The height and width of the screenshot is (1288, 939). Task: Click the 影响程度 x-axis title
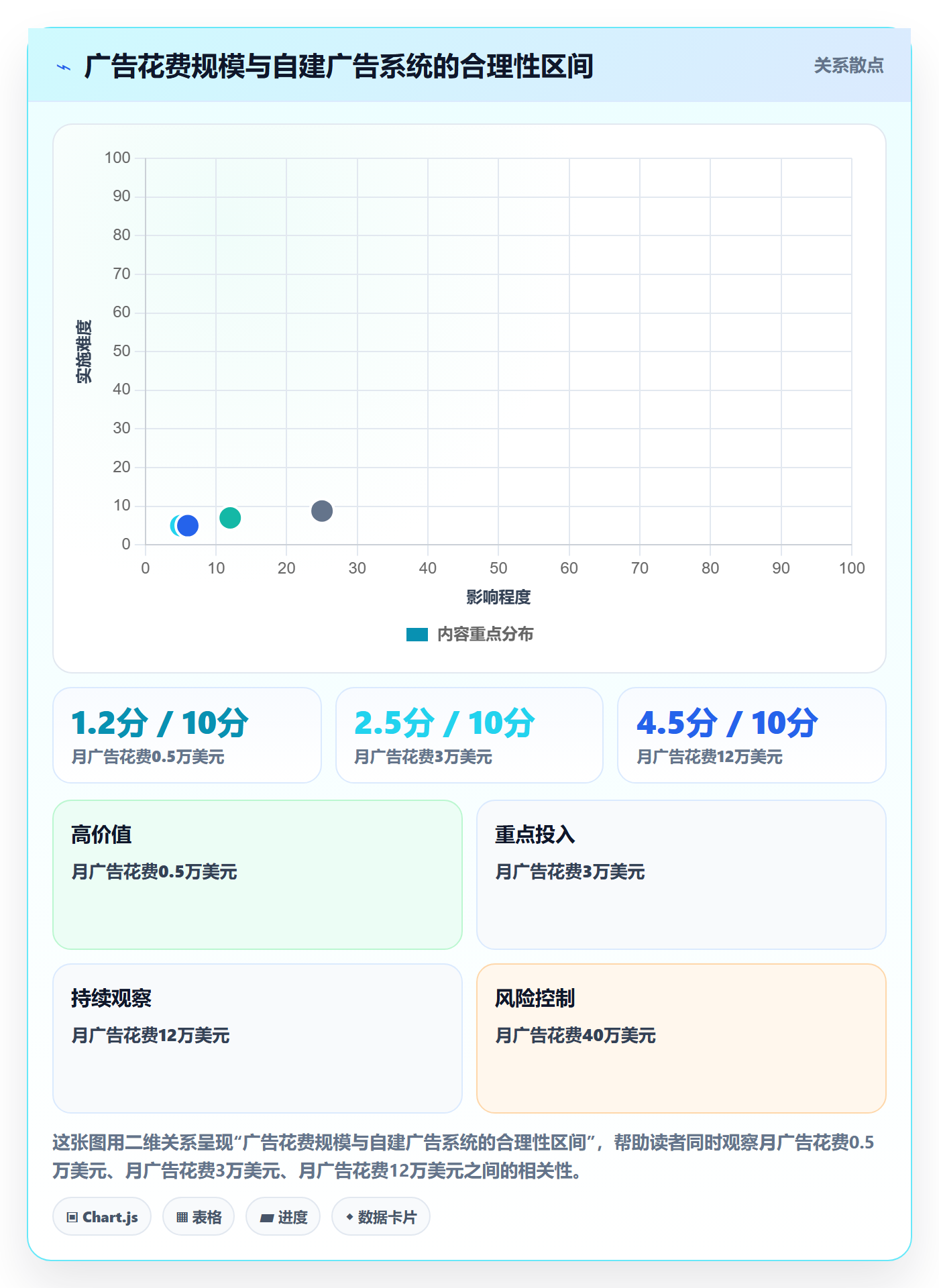tap(498, 597)
